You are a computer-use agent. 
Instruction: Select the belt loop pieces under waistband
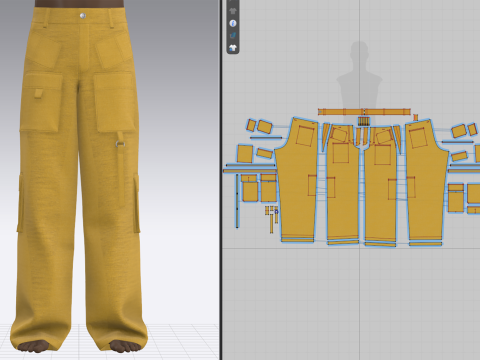364,121
